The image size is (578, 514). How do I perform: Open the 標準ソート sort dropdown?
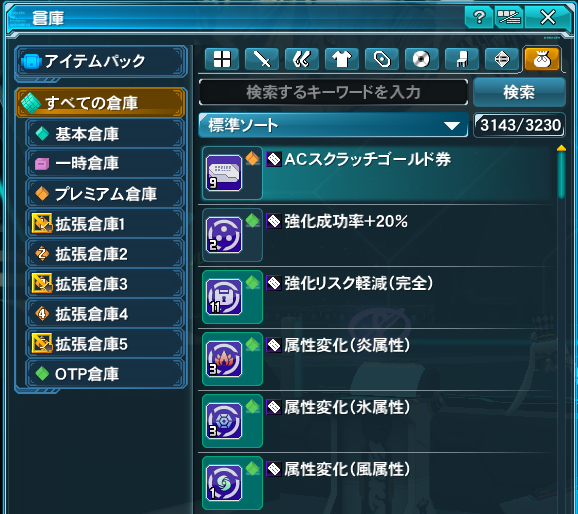[333, 125]
